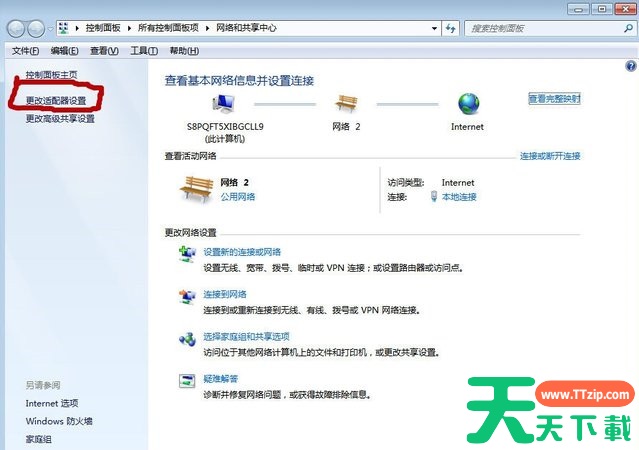Open the 文件(F) menu
Image resolution: width=639 pixels, height=450 pixels.
click(x=25, y=51)
